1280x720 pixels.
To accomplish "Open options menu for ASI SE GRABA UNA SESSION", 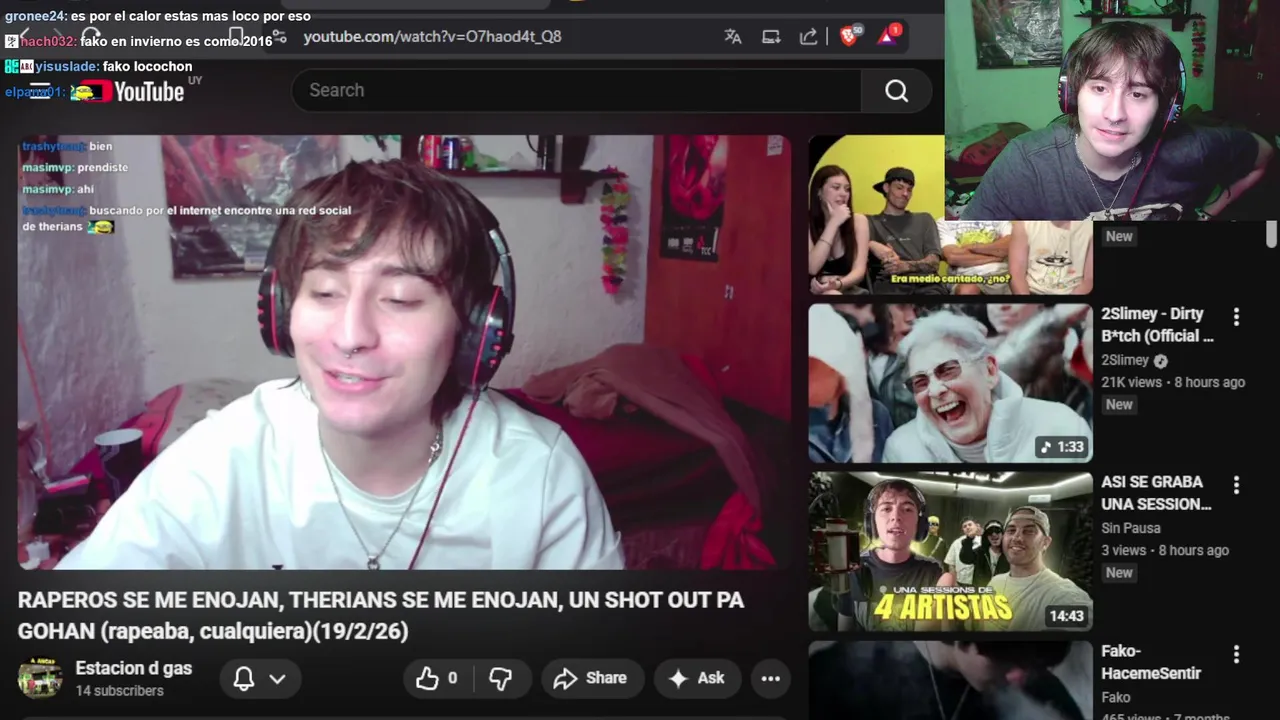I will coord(1237,485).
